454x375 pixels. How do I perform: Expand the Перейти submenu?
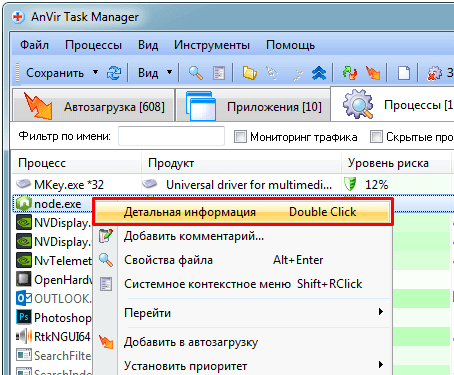(381, 312)
